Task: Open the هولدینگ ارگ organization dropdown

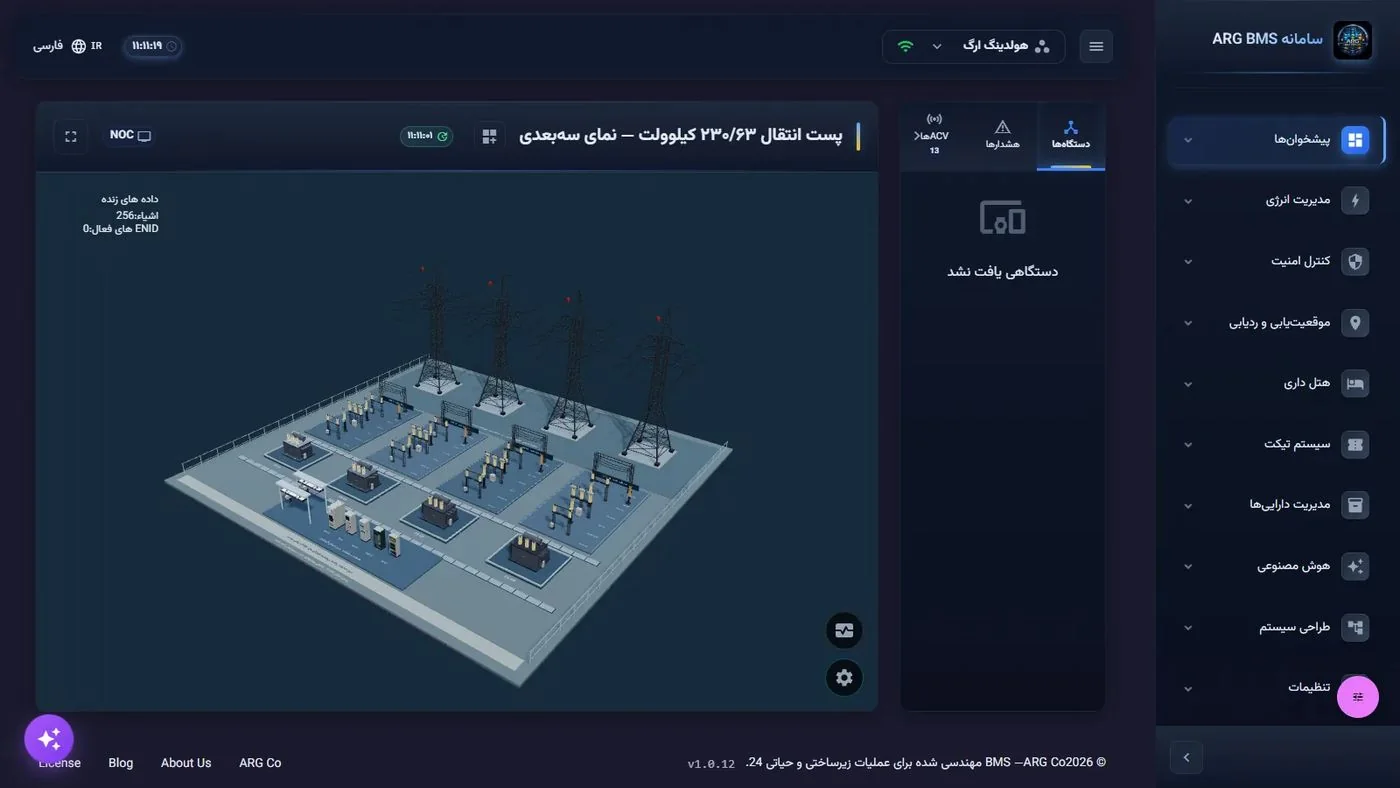Action: click(974, 46)
